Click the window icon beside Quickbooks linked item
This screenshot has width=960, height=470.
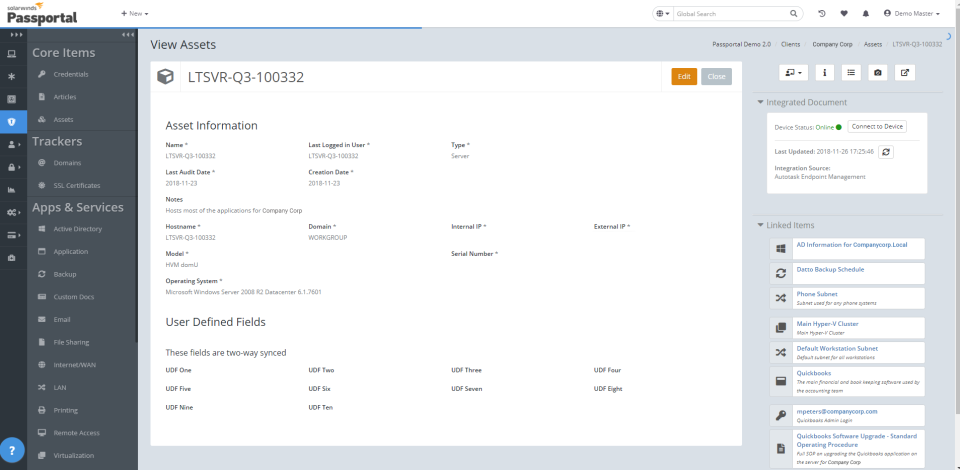pyautogui.click(x=781, y=381)
